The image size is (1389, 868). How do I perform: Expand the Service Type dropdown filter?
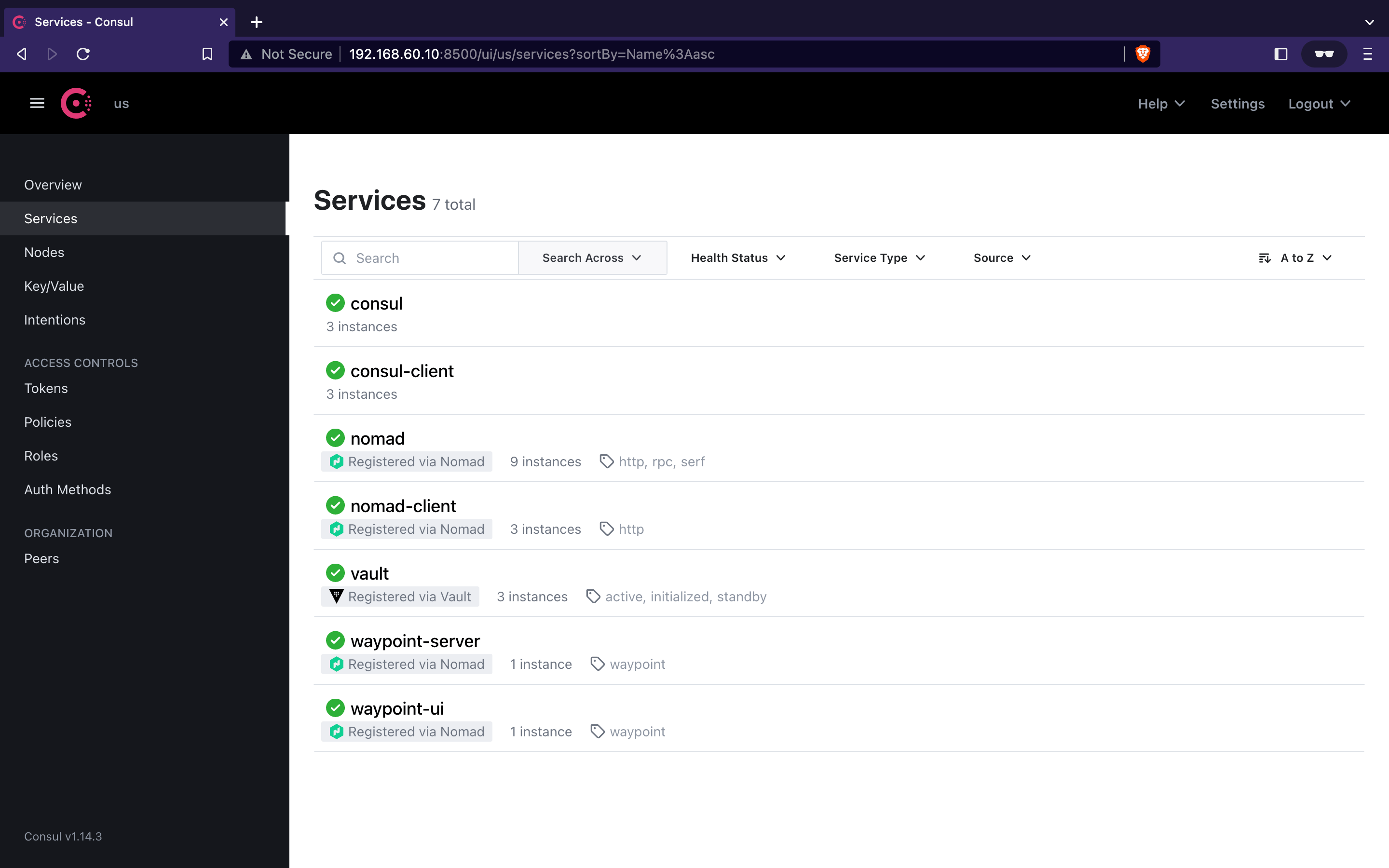pos(878,257)
